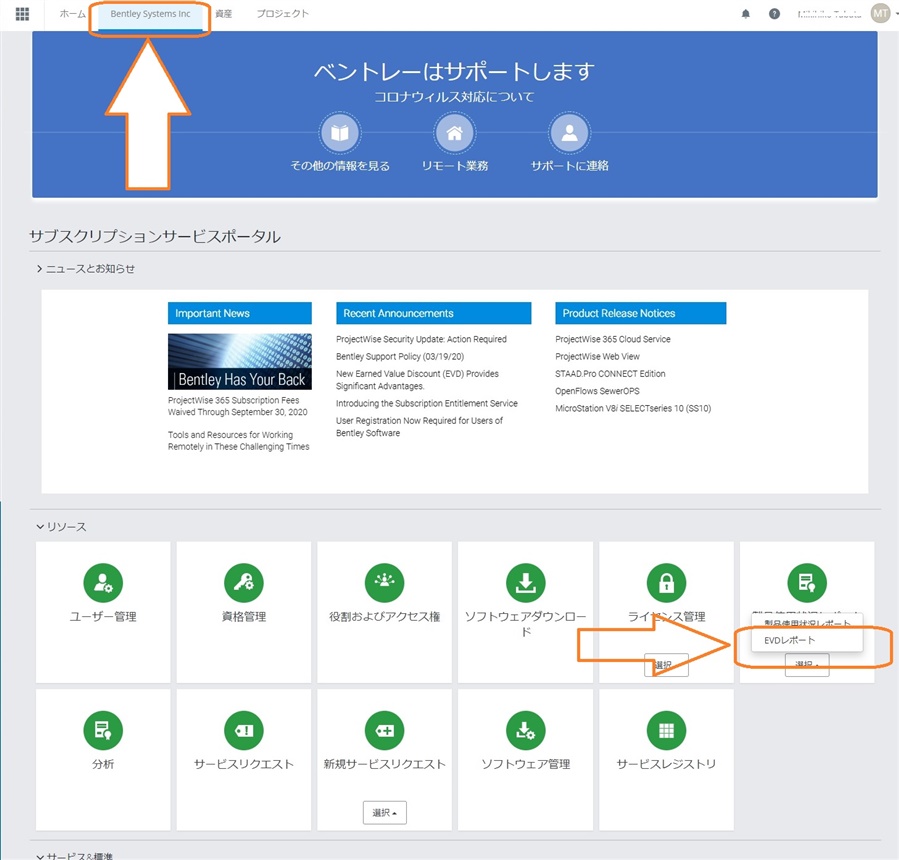Collapse サービス&標準 section
The height and width of the screenshot is (860, 899).
point(75,856)
